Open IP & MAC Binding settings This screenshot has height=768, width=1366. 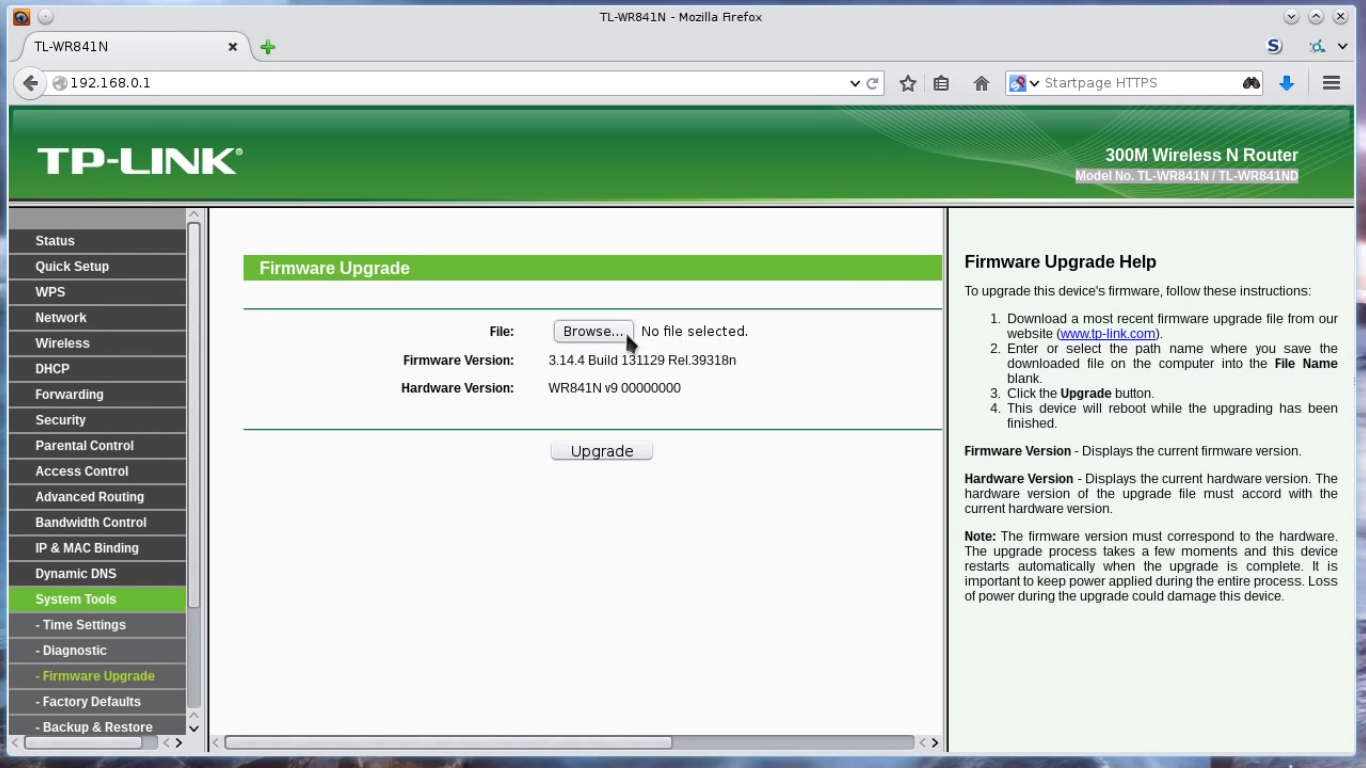(97, 548)
